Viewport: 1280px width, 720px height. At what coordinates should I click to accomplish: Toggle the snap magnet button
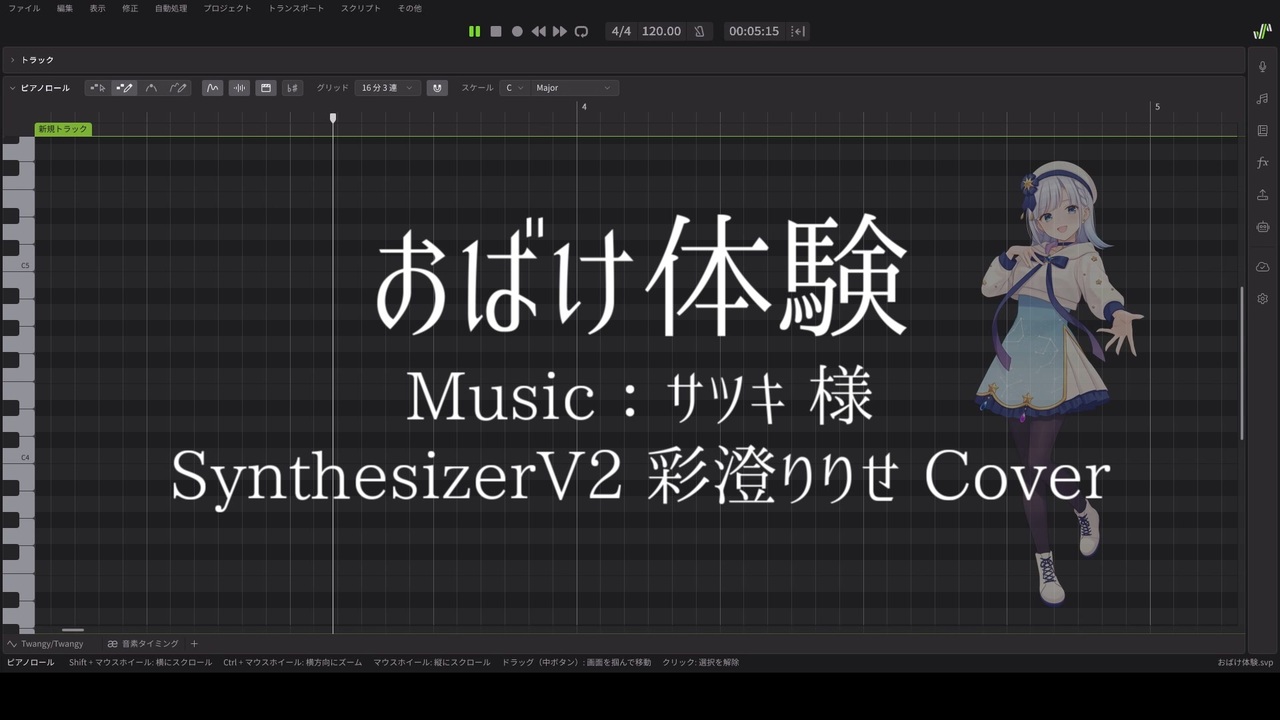tap(437, 88)
